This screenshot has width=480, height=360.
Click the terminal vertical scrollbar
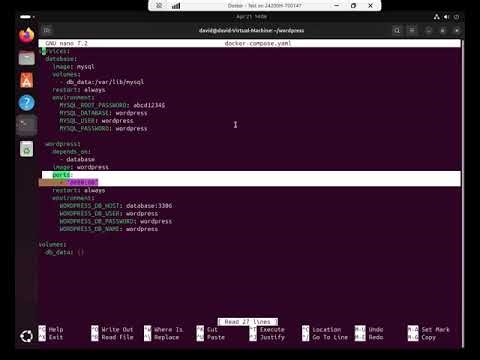[x=462, y=193]
